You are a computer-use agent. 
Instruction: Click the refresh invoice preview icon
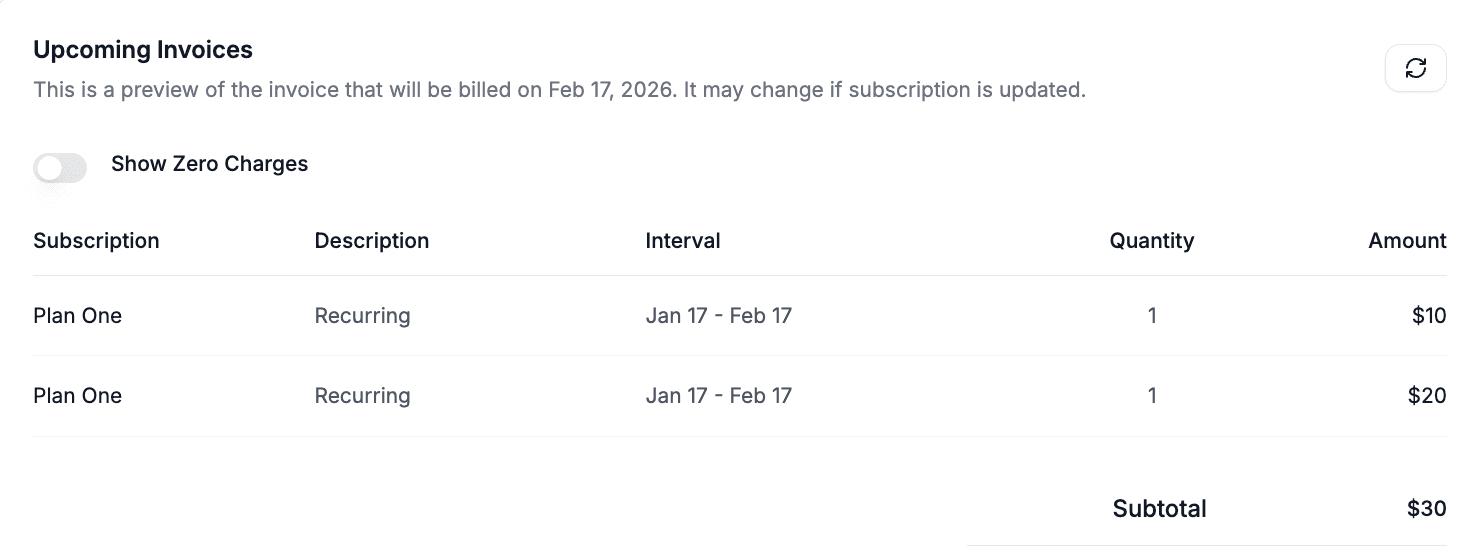pyautogui.click(x=1415, y=68)
